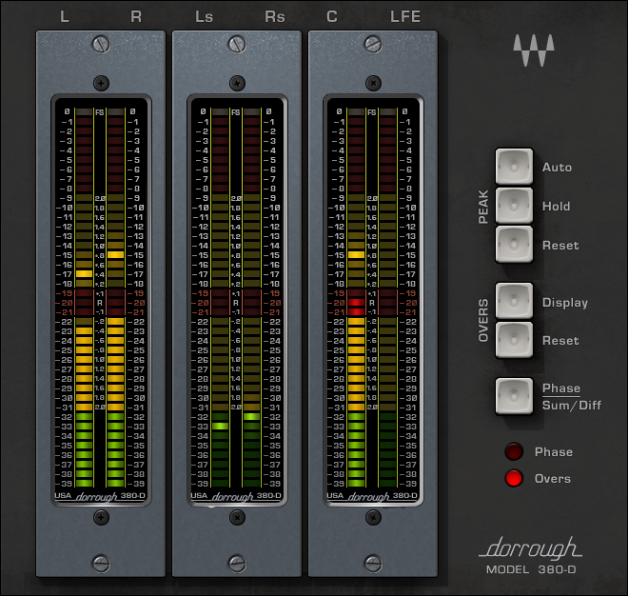Click the top slotted screw on C/LFE module
This screenshot has width=628, height=596.
click(x=373, y=44)
